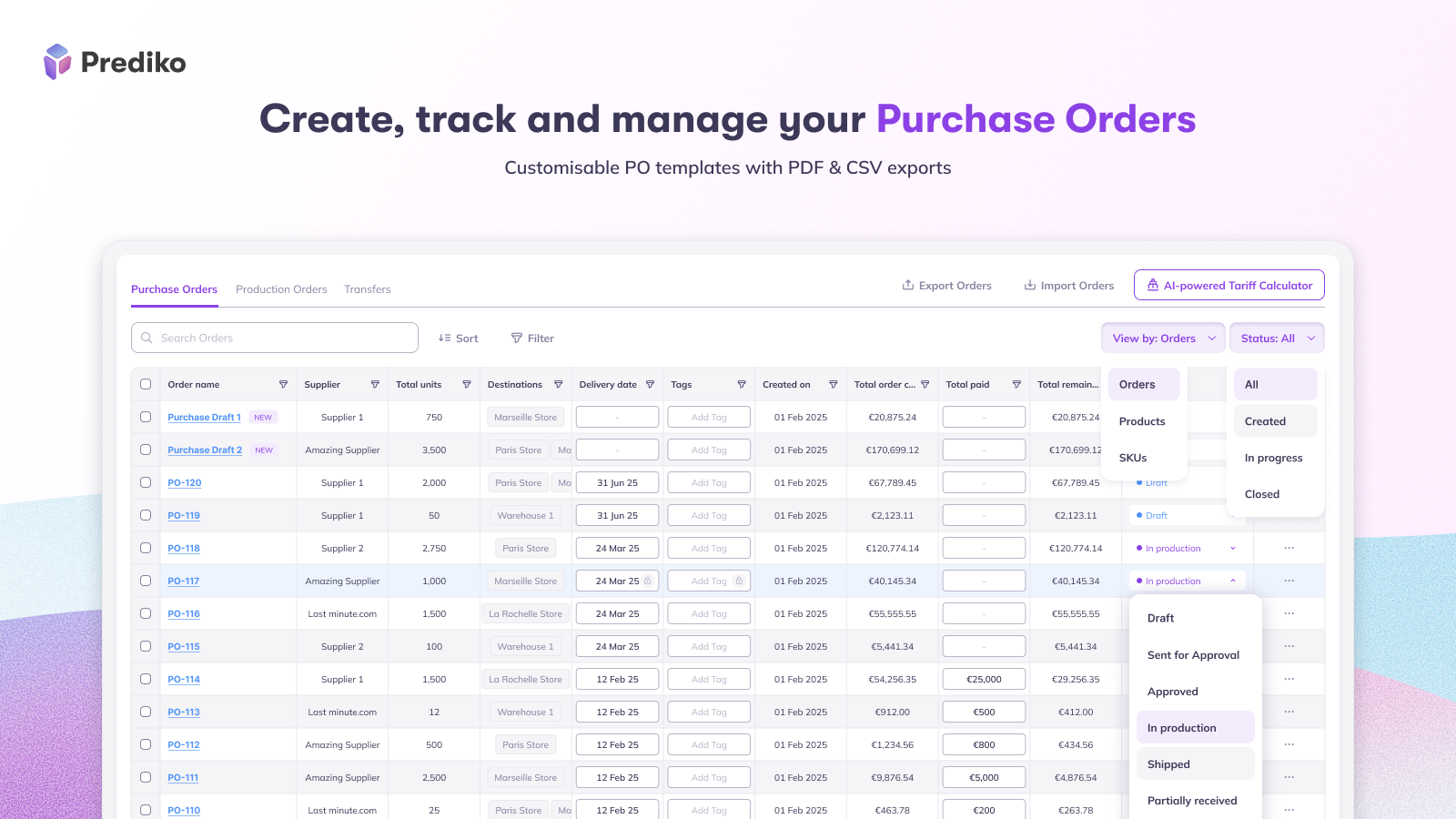Check the PO-119 row checkbox
Screen dimensions: 1456x819
coord(146,515)
